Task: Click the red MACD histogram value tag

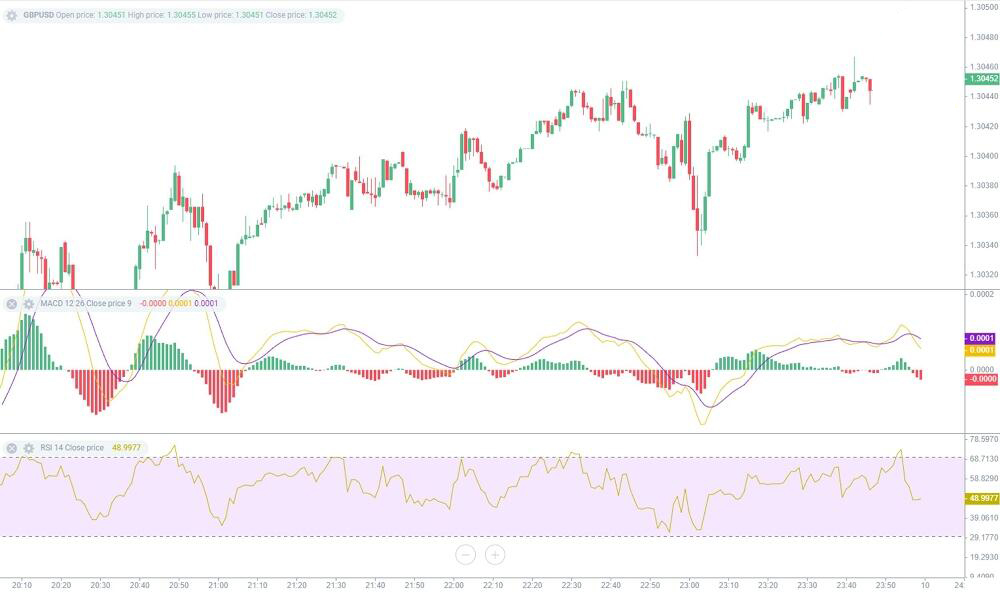Action: click(x=981, y=379)
